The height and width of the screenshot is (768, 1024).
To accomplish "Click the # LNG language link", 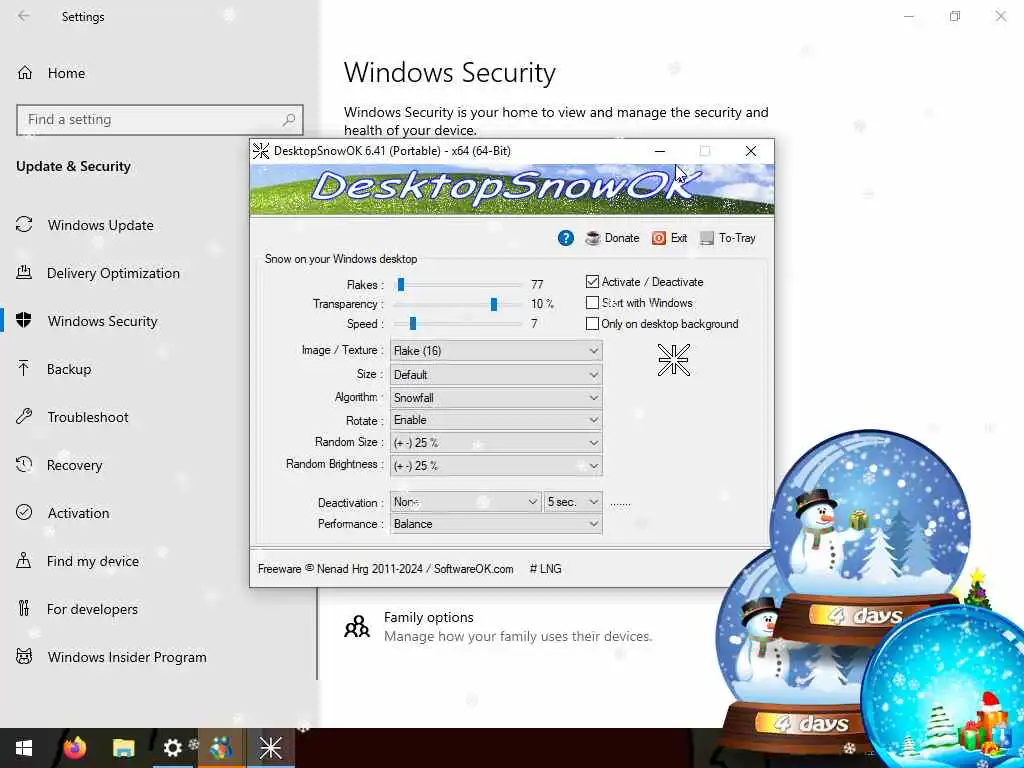I will click(x=545, y=569).
